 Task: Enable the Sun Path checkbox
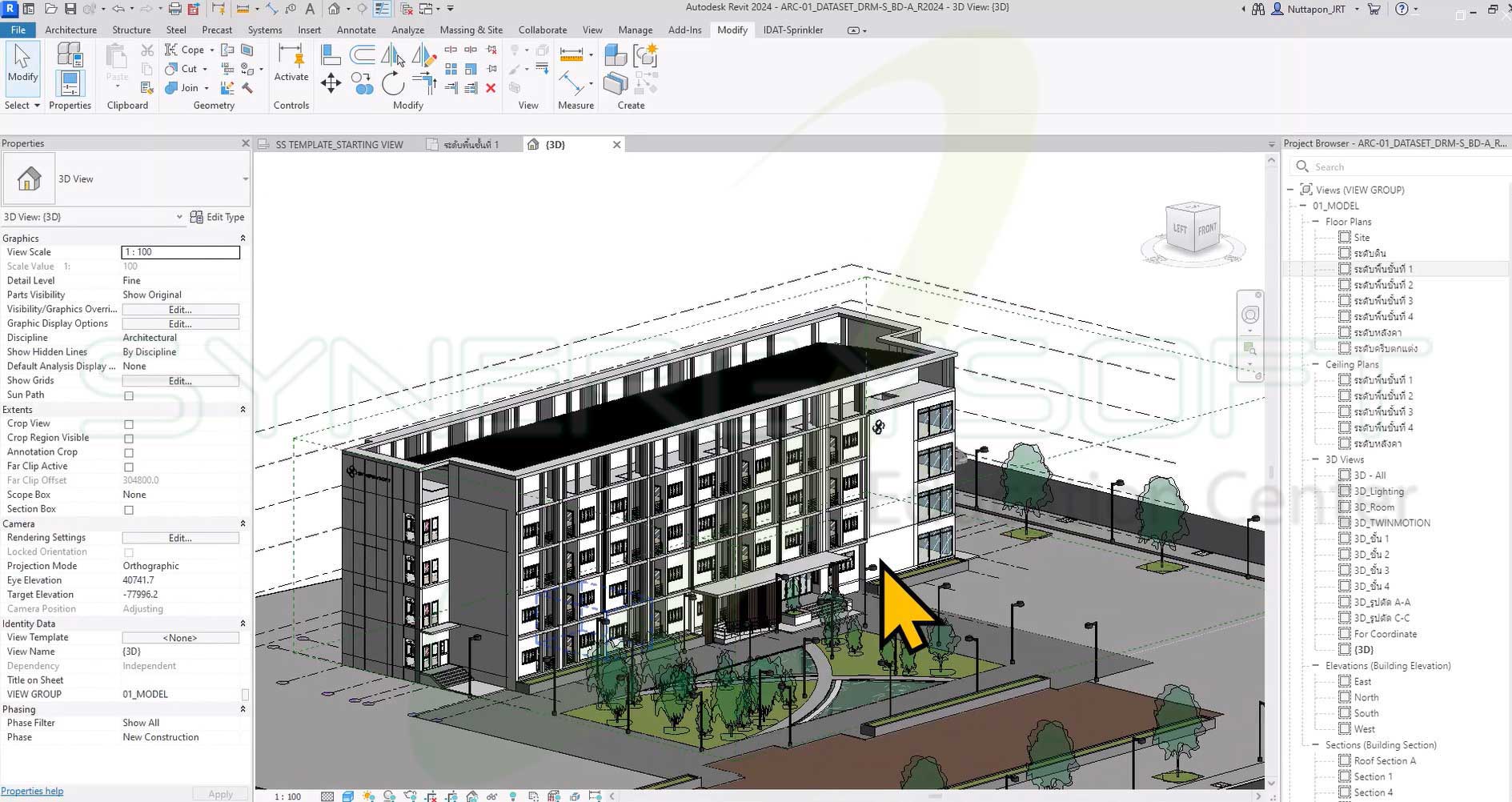pyautogui.click(x=129, y=395)
